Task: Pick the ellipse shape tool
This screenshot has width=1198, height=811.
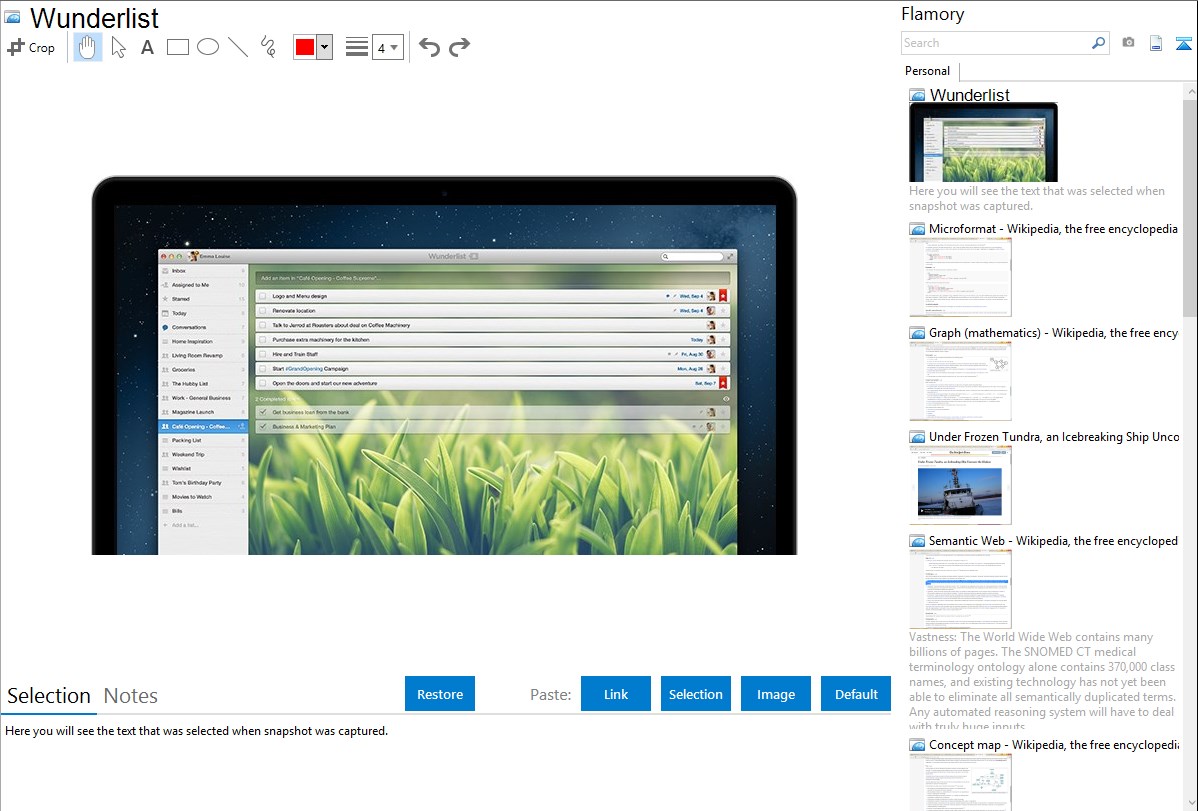Action: click(x=208, y=47)
